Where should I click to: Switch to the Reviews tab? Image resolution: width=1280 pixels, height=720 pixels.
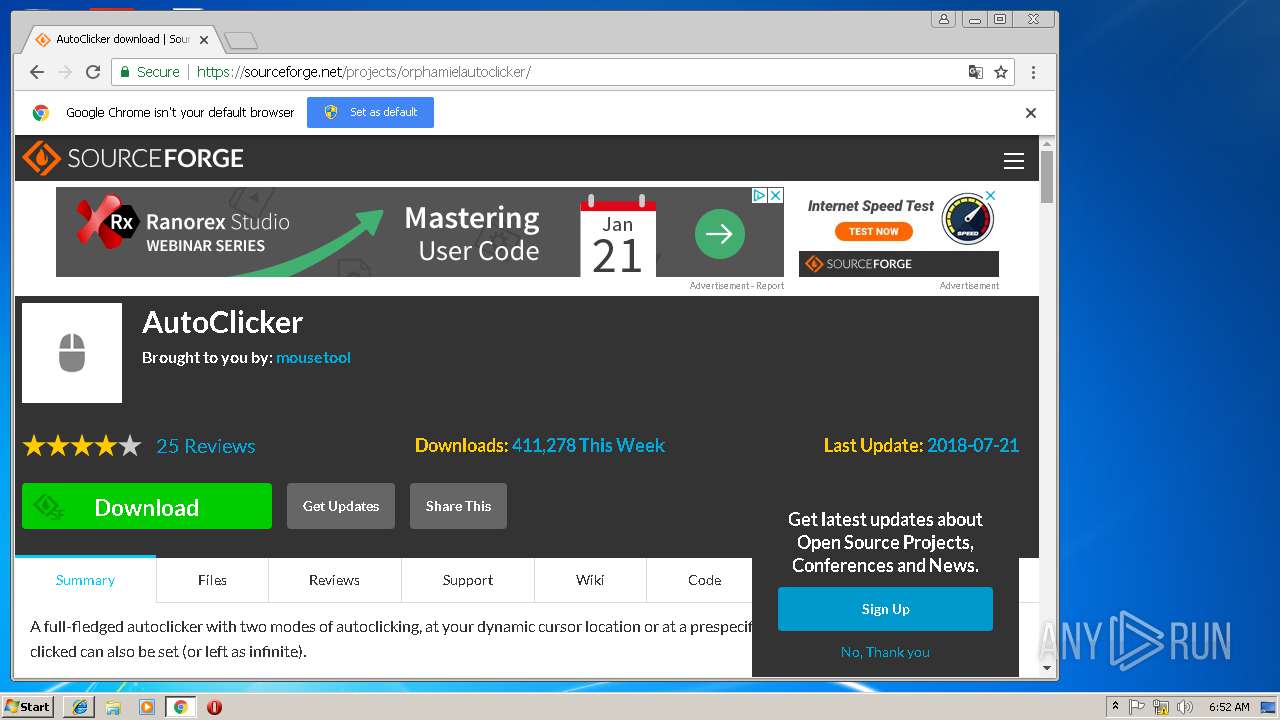tap(334, 580)
